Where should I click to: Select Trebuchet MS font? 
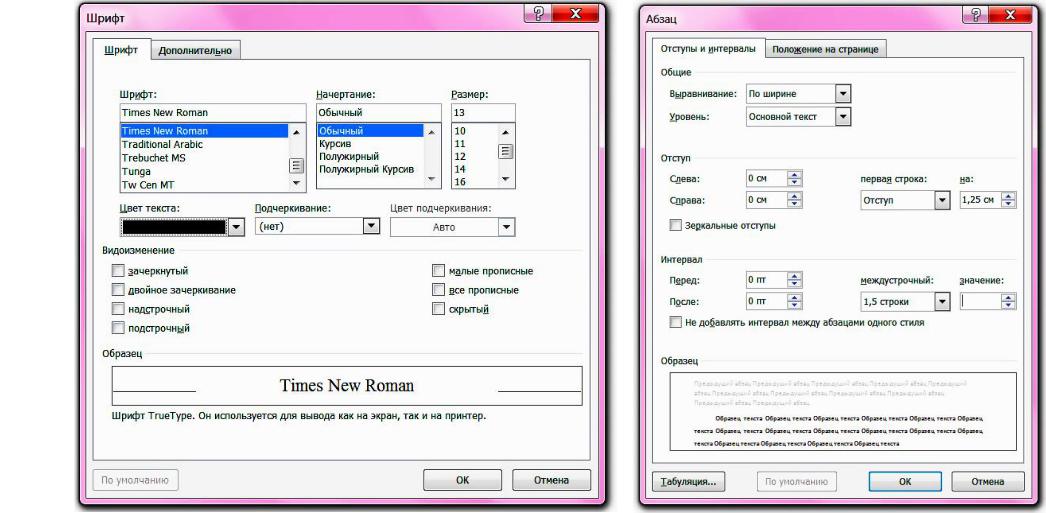pyautogui.click(x=204, y=158)
